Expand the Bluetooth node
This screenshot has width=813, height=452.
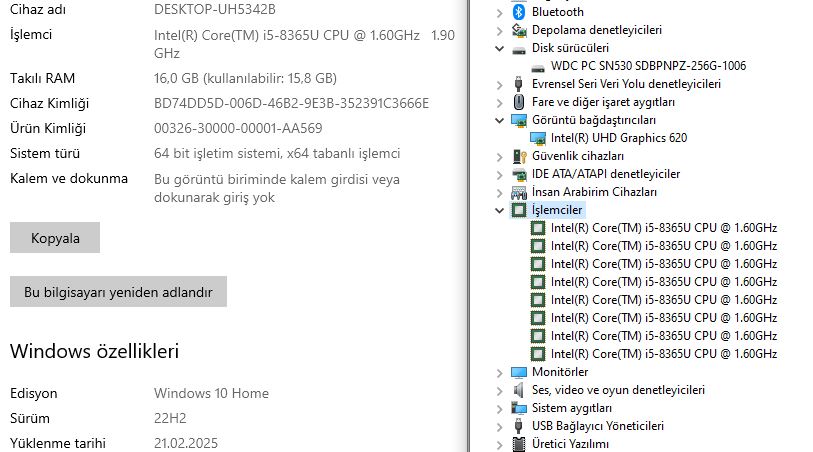499,13
